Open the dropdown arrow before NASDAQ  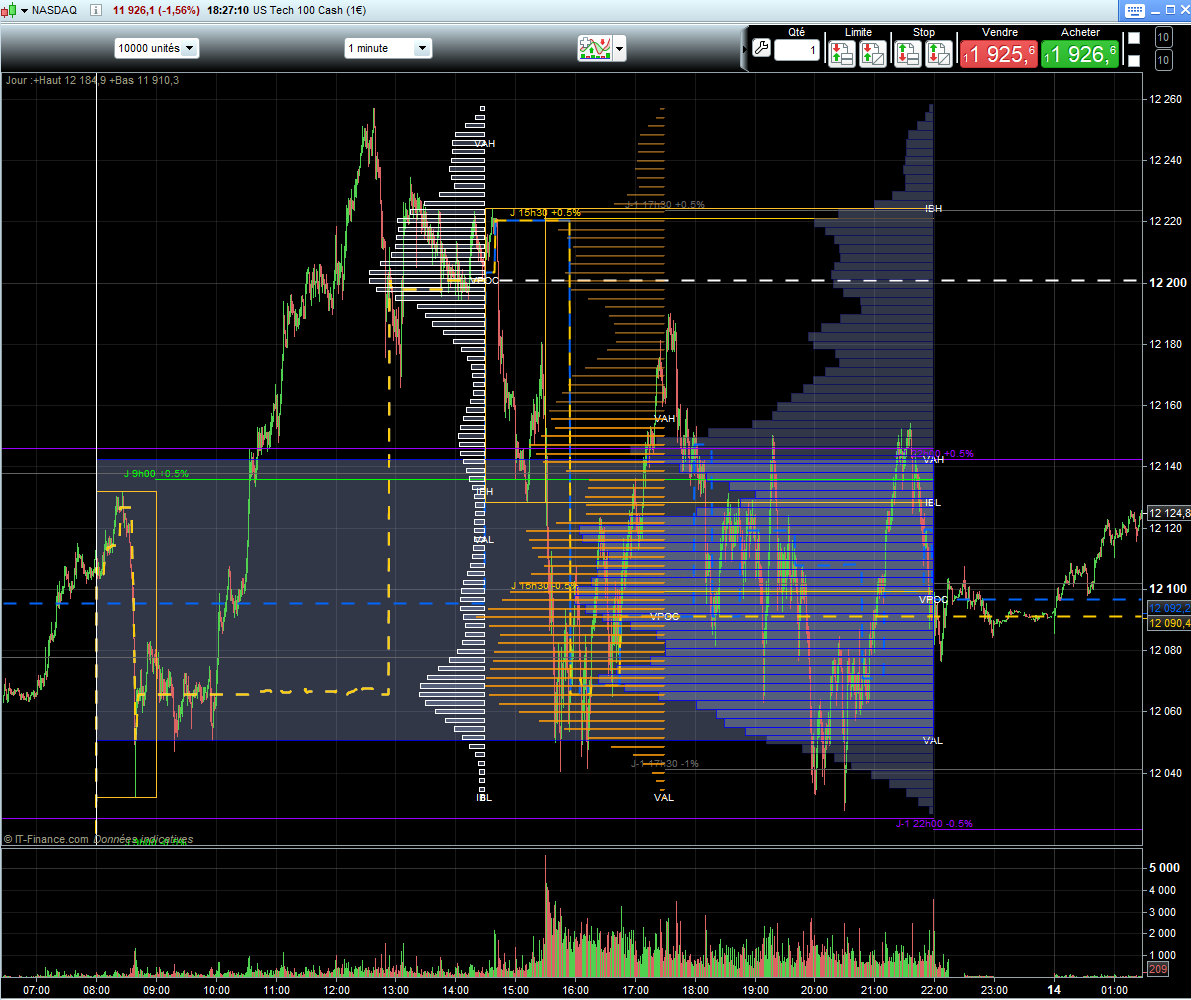click(24, 11)
